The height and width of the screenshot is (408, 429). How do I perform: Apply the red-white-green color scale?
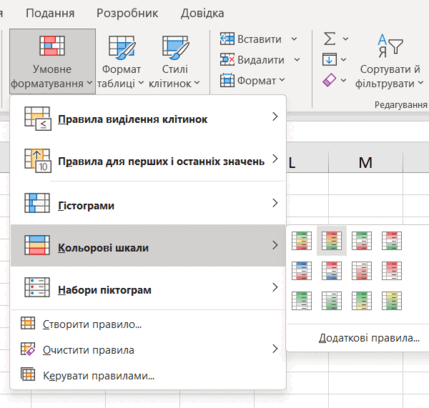point(392,241)
